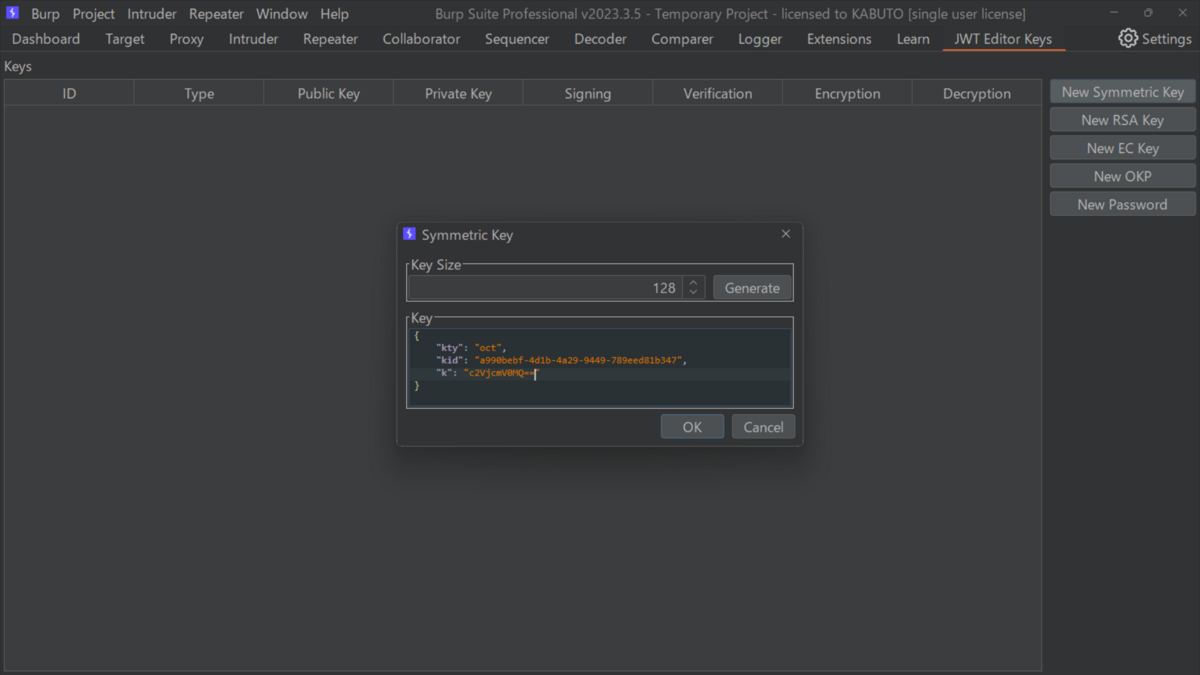This screenshot has width=1200, height=675.
Task: Open the Window menu
Action: pos(282,14)
